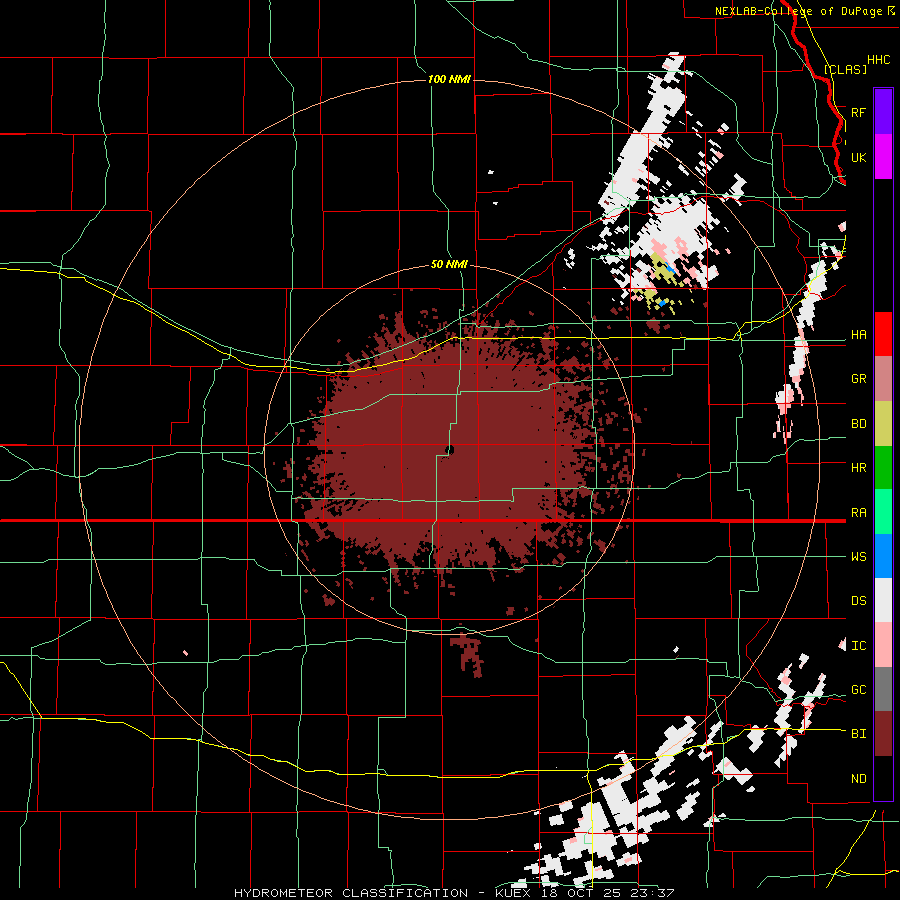Pick the light green RA legend swatch
This screenshot has width=900, height=900.
[883, 512]
